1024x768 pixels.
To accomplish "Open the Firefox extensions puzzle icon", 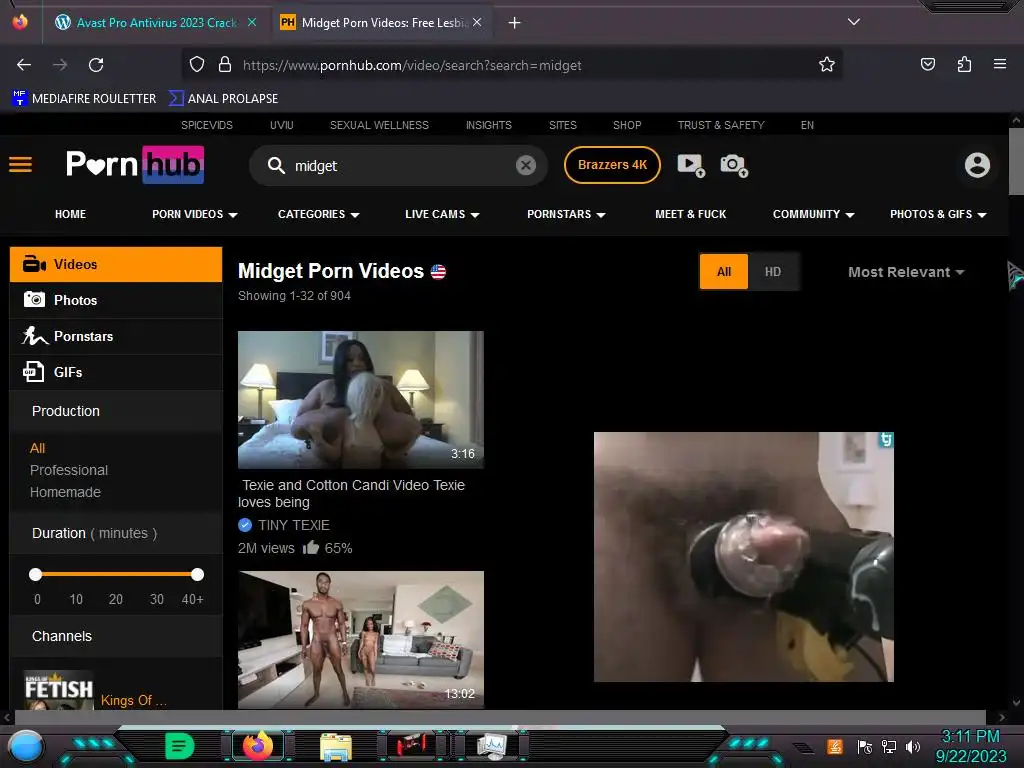I will point(964,64).
